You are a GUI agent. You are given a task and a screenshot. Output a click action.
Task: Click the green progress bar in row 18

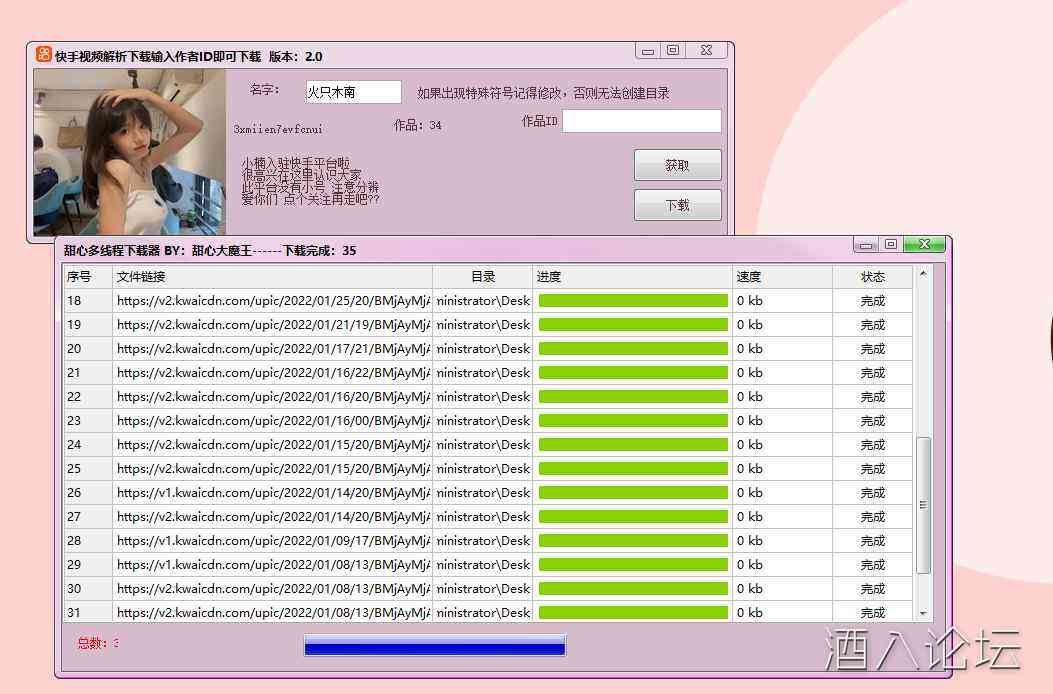[x=633, y=301]
